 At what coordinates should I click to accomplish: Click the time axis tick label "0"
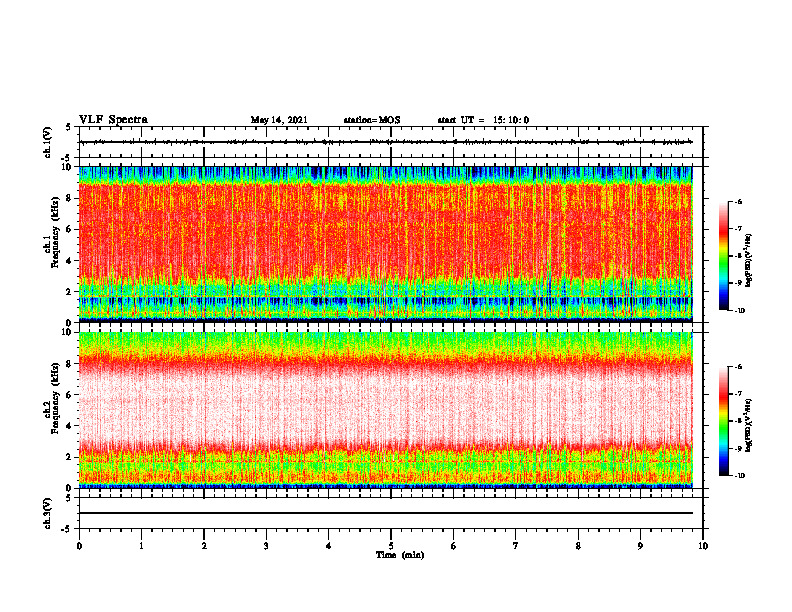tap(79, 546)
